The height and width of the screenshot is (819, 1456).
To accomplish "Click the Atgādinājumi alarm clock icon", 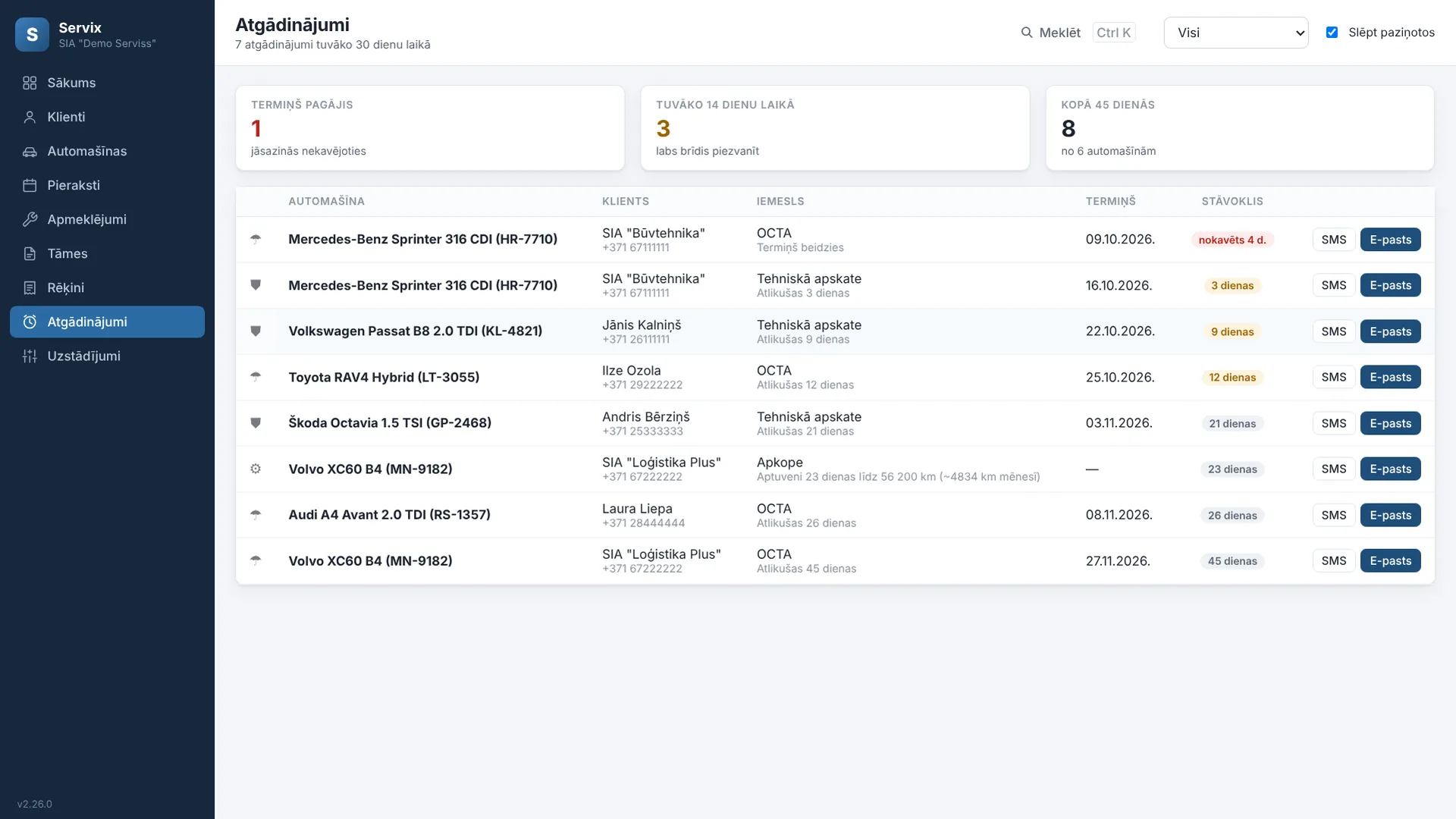I will 30,322.
